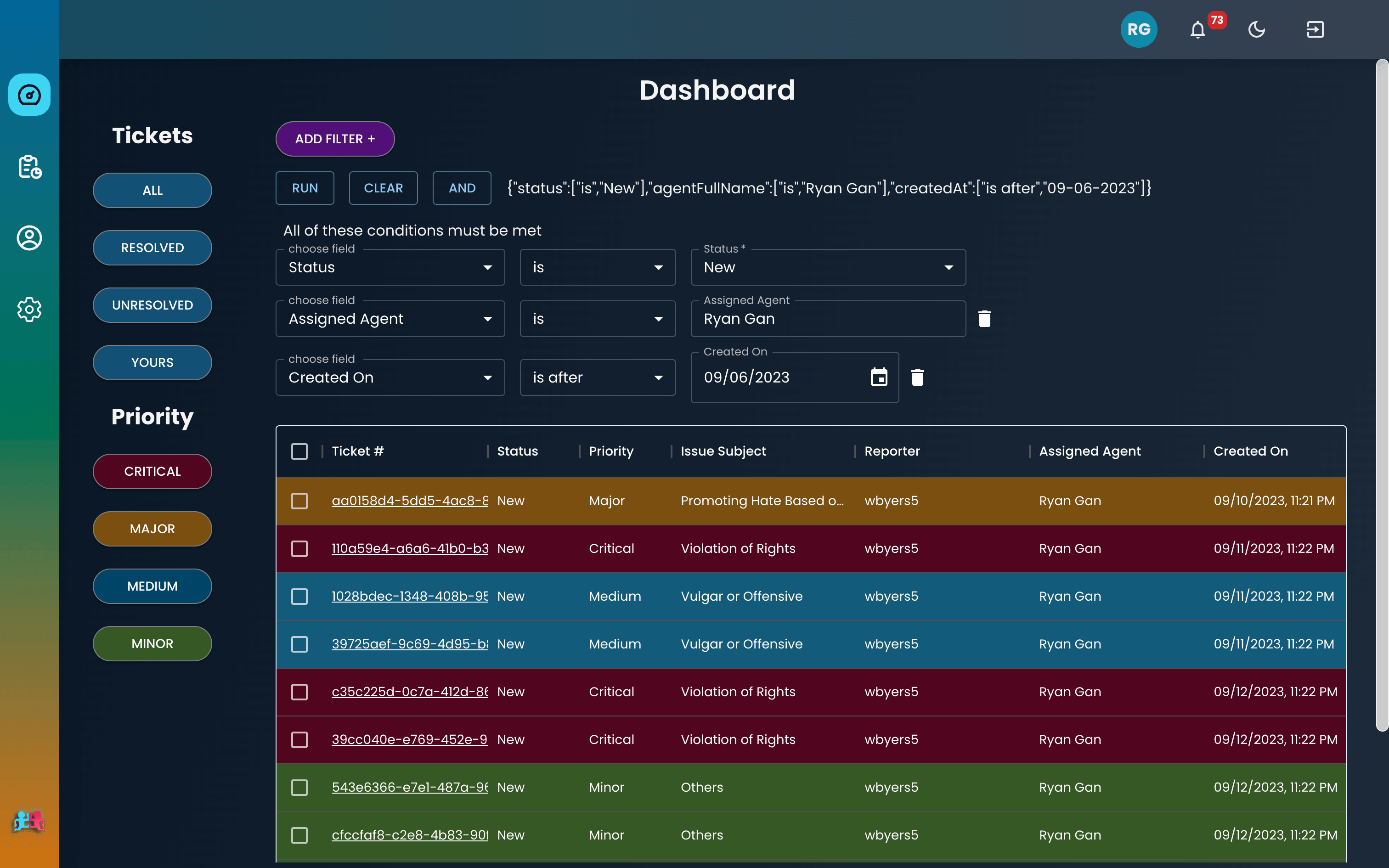Open ticket link 543e6366-e7e1-487a
The height and width of the screenshot is (868, 1389).
410,787
